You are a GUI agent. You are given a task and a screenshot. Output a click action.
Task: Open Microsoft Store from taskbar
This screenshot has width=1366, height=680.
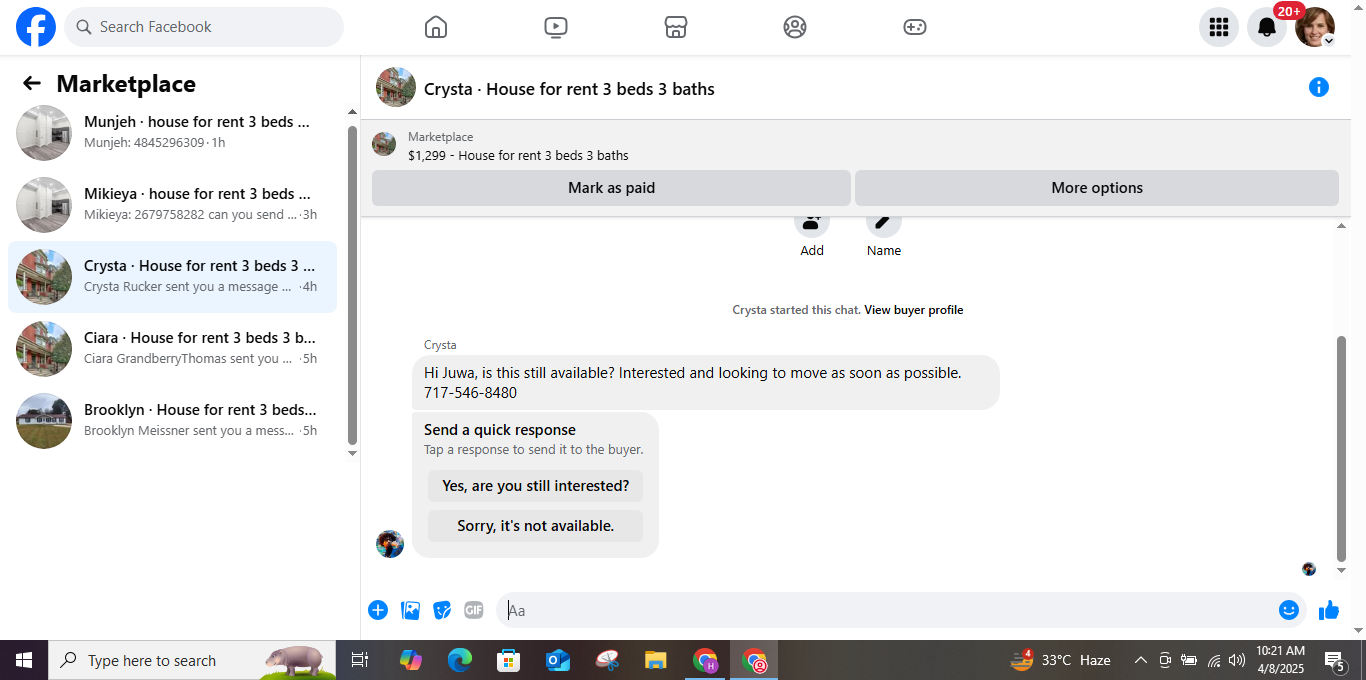pyautogui.click(x=509, y=660)
